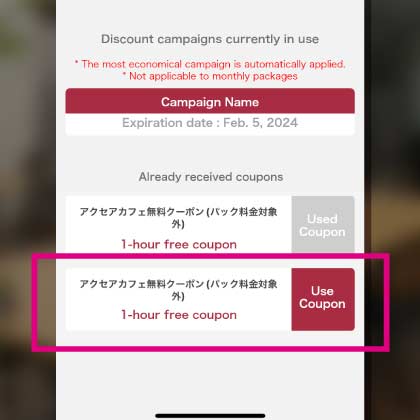Viewport: 420px width, 420px height.
Task: Tap the Japanese title of the used coupon
Action: (178, 217)
